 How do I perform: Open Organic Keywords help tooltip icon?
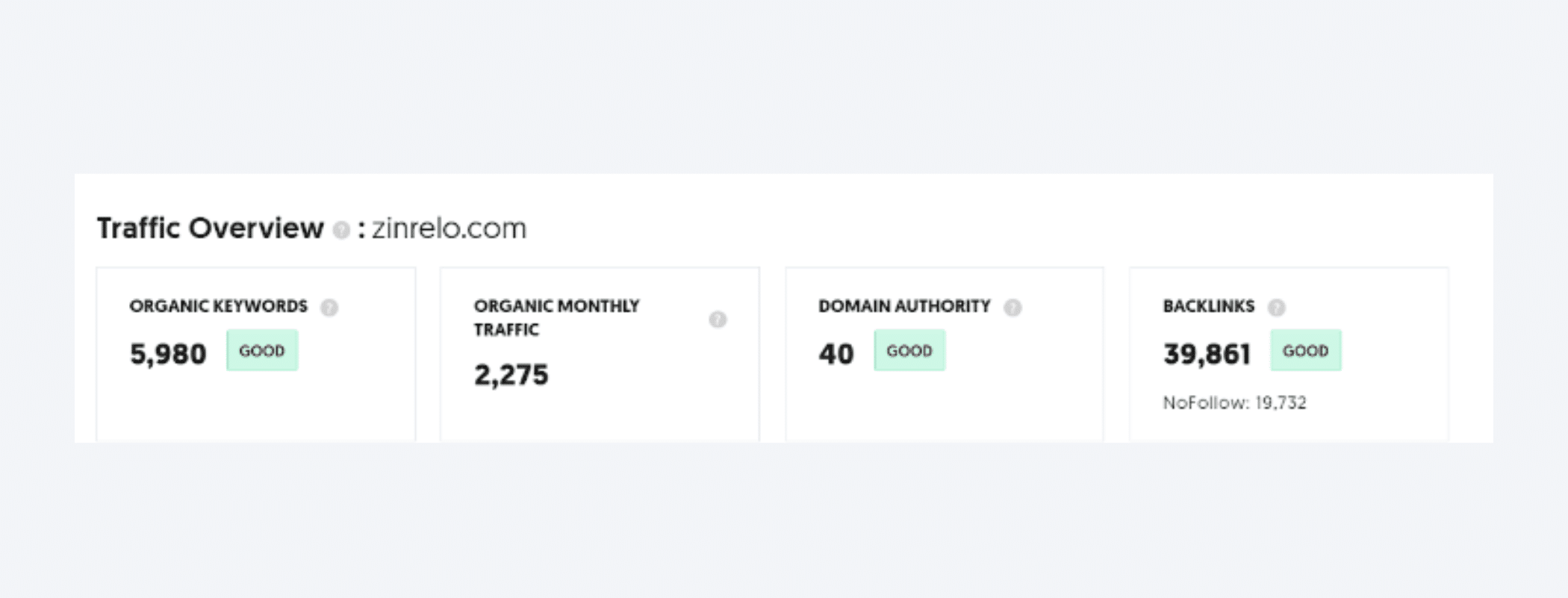pyautogui.click(x=329, y=308)
